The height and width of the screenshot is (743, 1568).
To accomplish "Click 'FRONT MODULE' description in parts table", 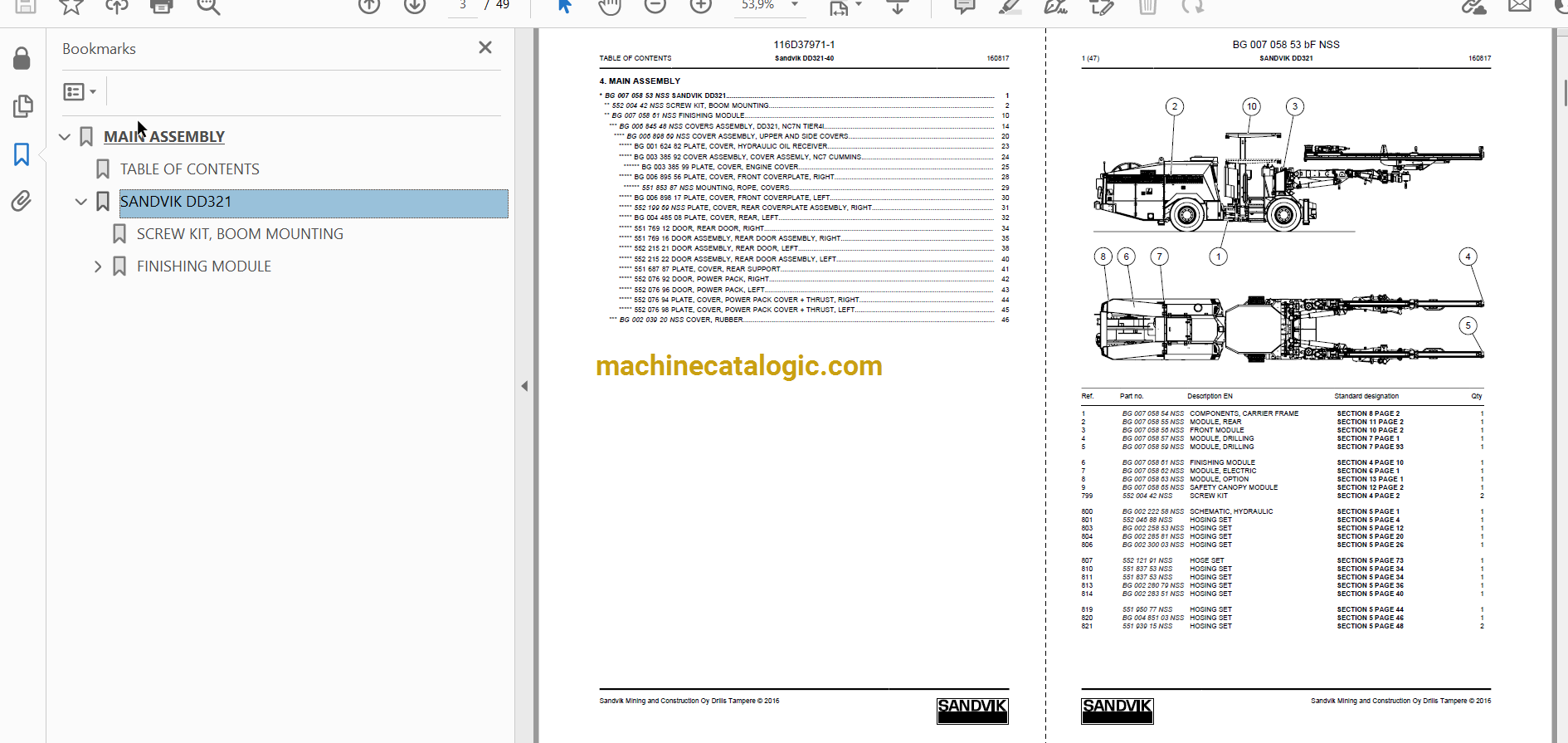I will click(x=1216, y=430).
